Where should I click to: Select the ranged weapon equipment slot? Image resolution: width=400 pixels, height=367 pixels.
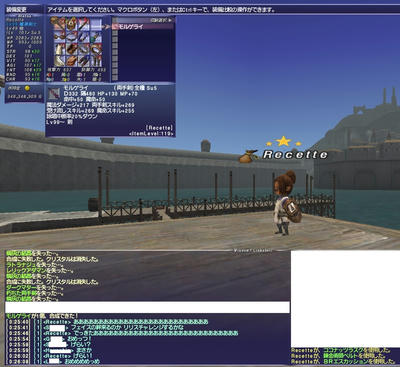point(84,24)
